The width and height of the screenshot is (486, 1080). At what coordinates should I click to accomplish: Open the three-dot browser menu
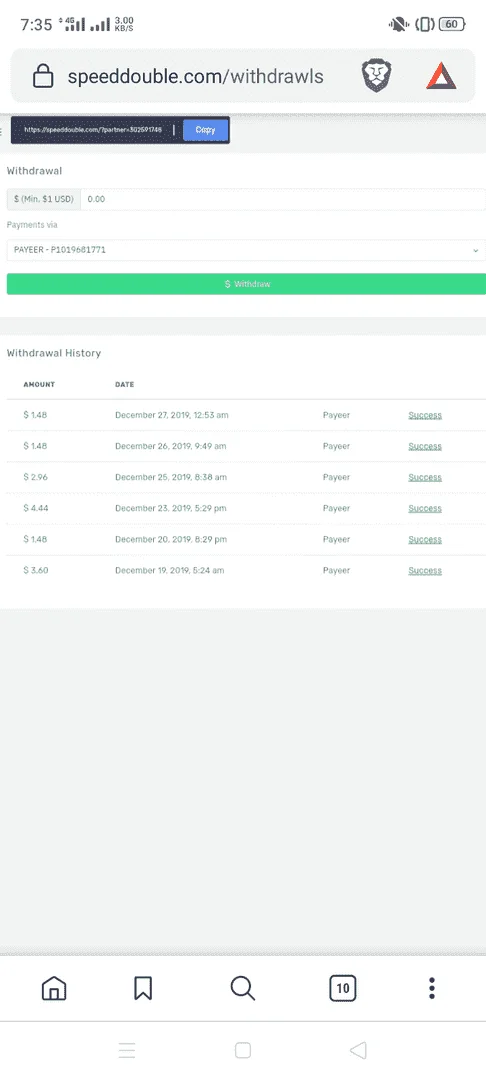click(432, 988)
